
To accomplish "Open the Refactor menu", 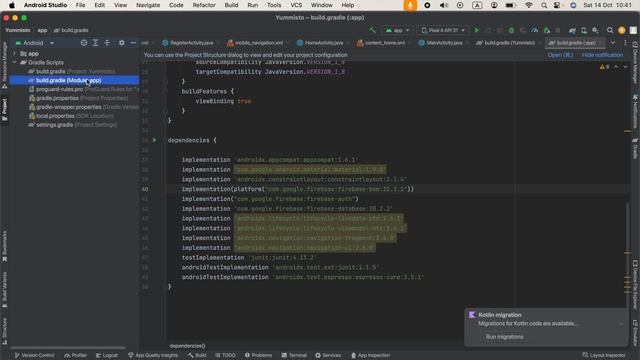I will tap(204, 5).
